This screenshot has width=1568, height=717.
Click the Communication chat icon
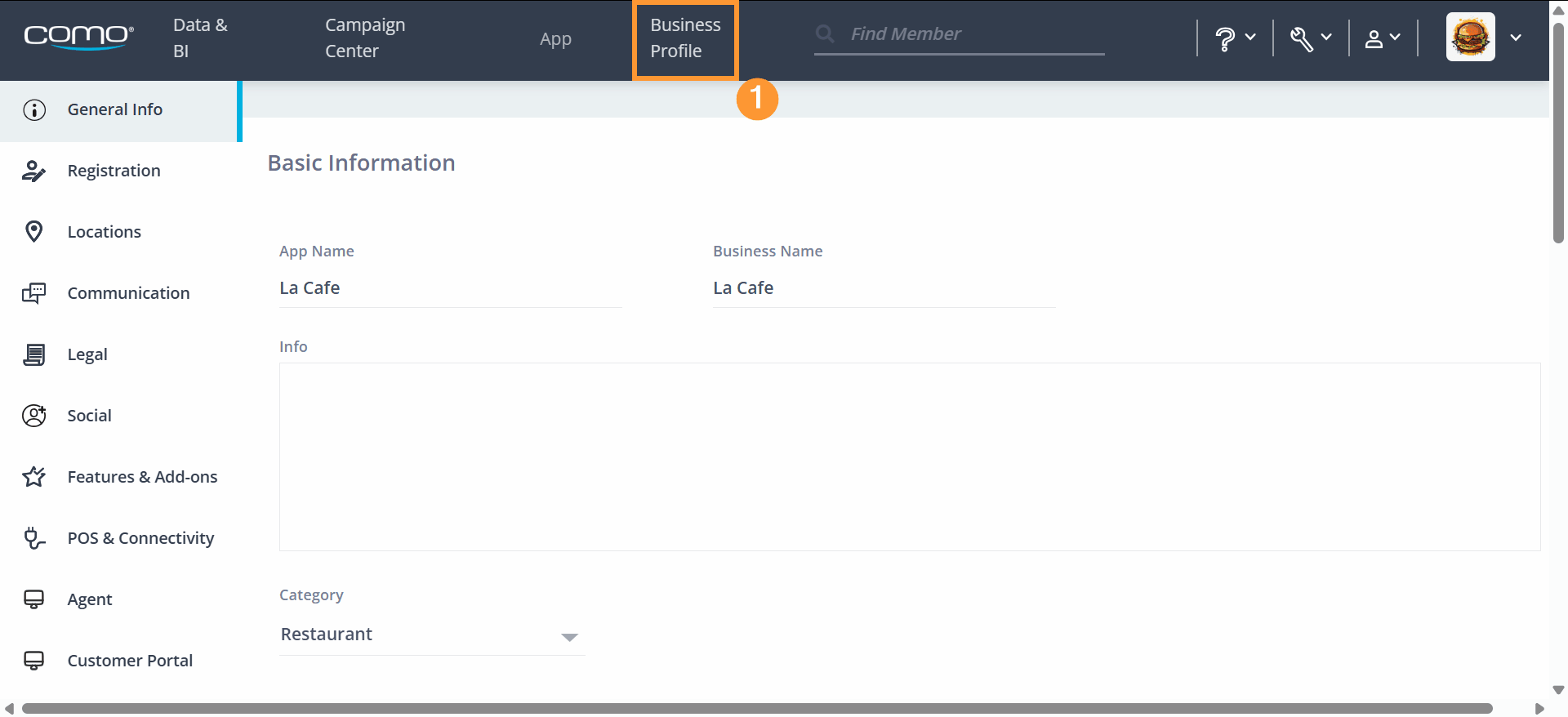coord(33,293)
